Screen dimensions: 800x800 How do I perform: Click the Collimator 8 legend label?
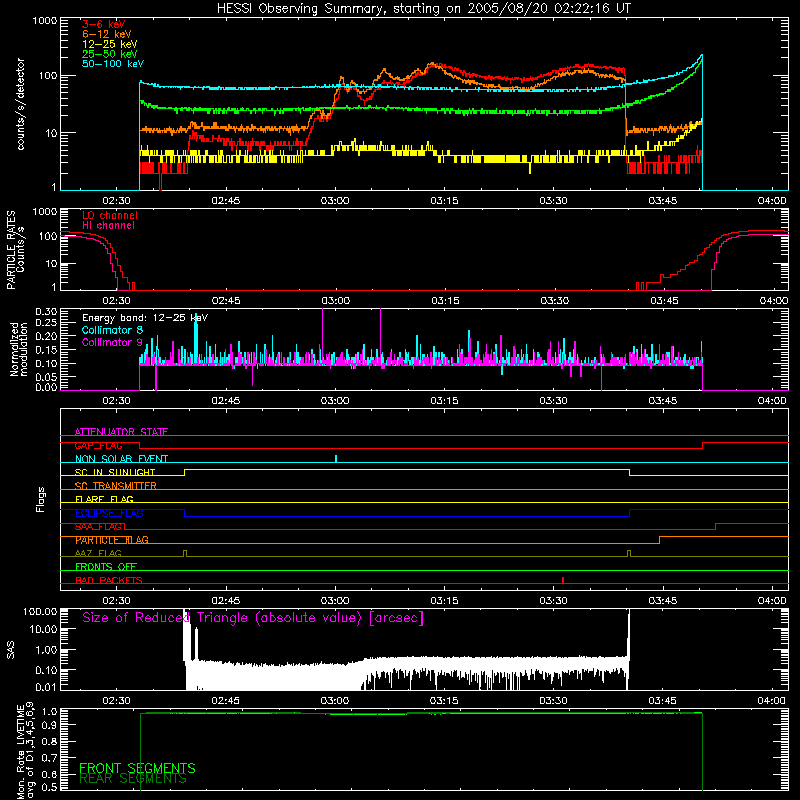[112, 330]
